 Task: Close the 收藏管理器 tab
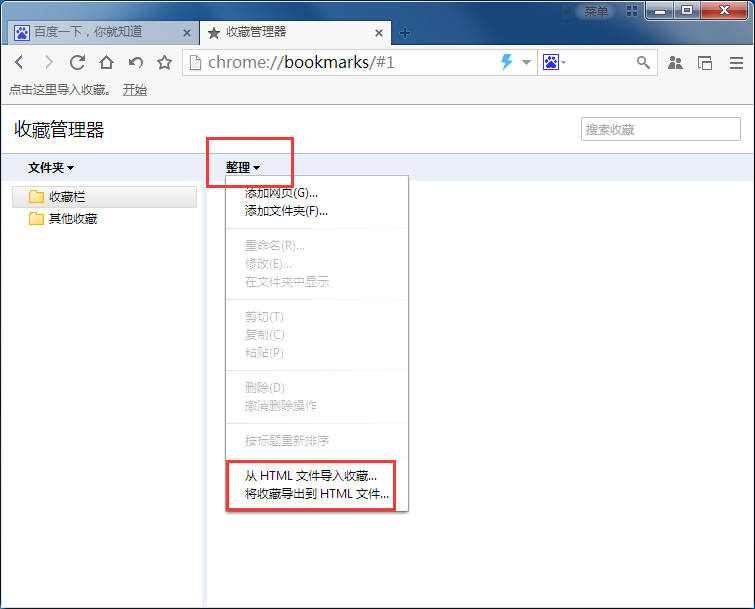(379, 33)
